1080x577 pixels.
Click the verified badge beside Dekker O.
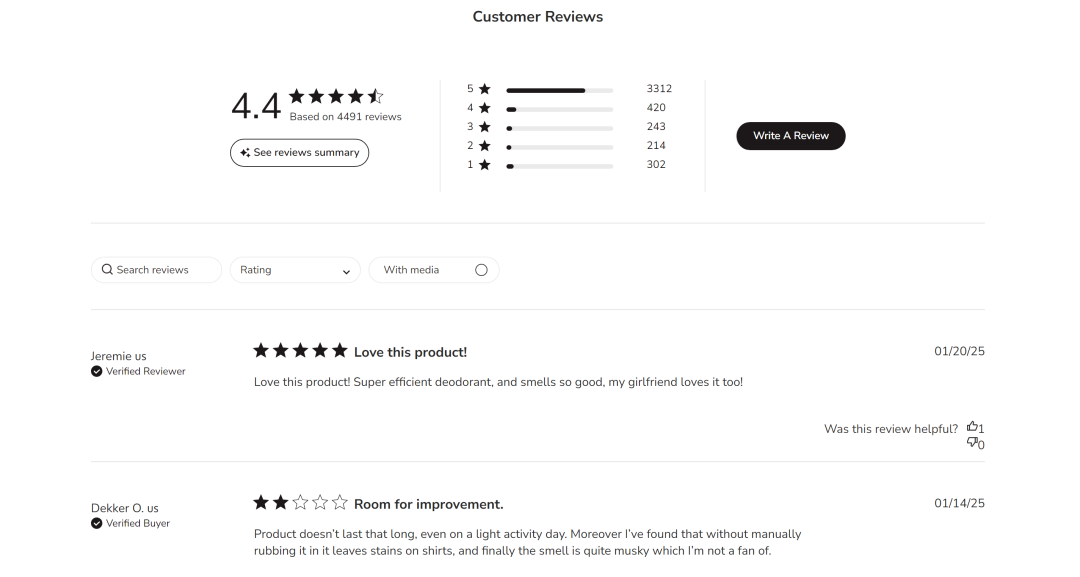pos(97,523)
